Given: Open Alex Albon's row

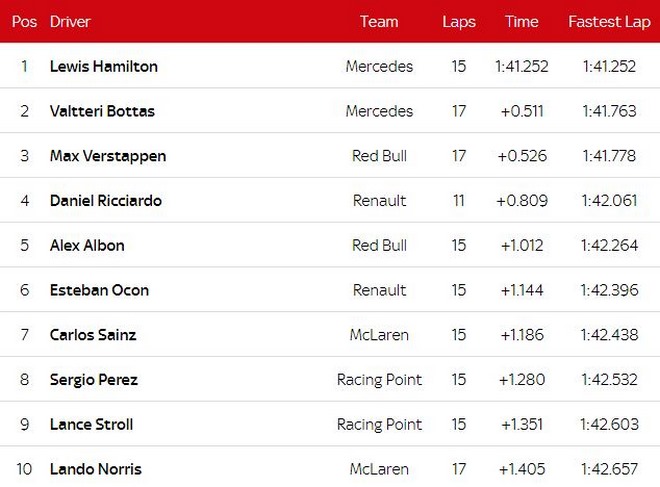Looking at the screenshot, I should pos(330,245).
